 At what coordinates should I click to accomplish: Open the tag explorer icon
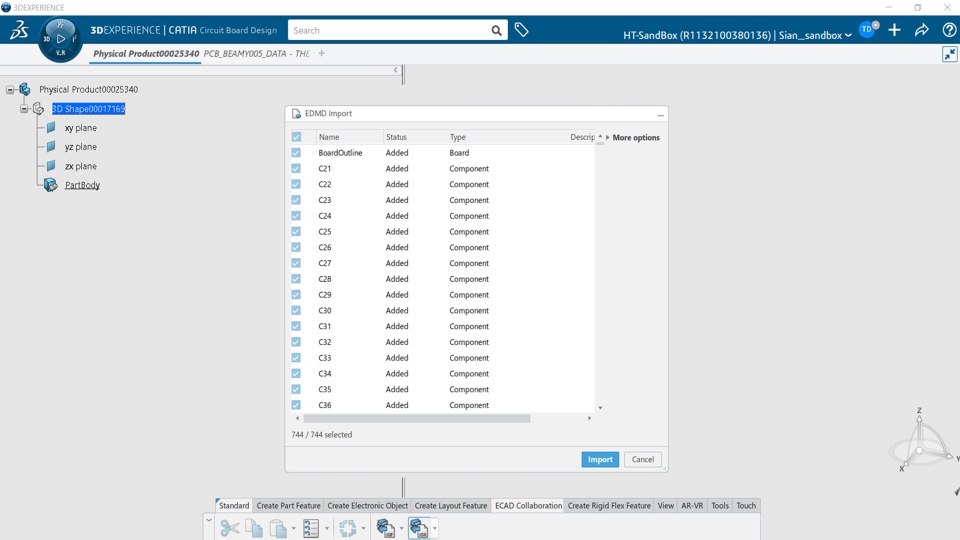[x=522, y=29]
